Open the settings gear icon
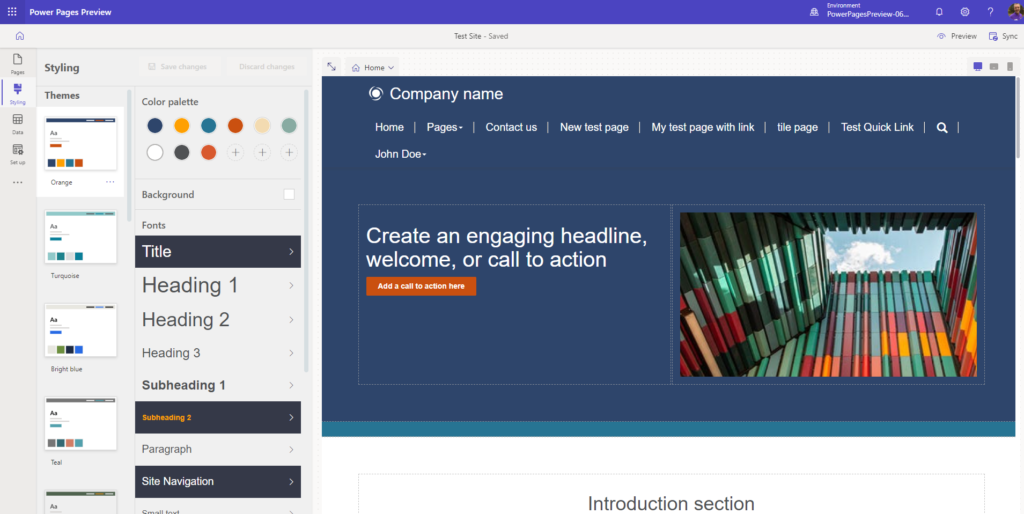Screen dimensions: 1024x514 coord(965,12)
